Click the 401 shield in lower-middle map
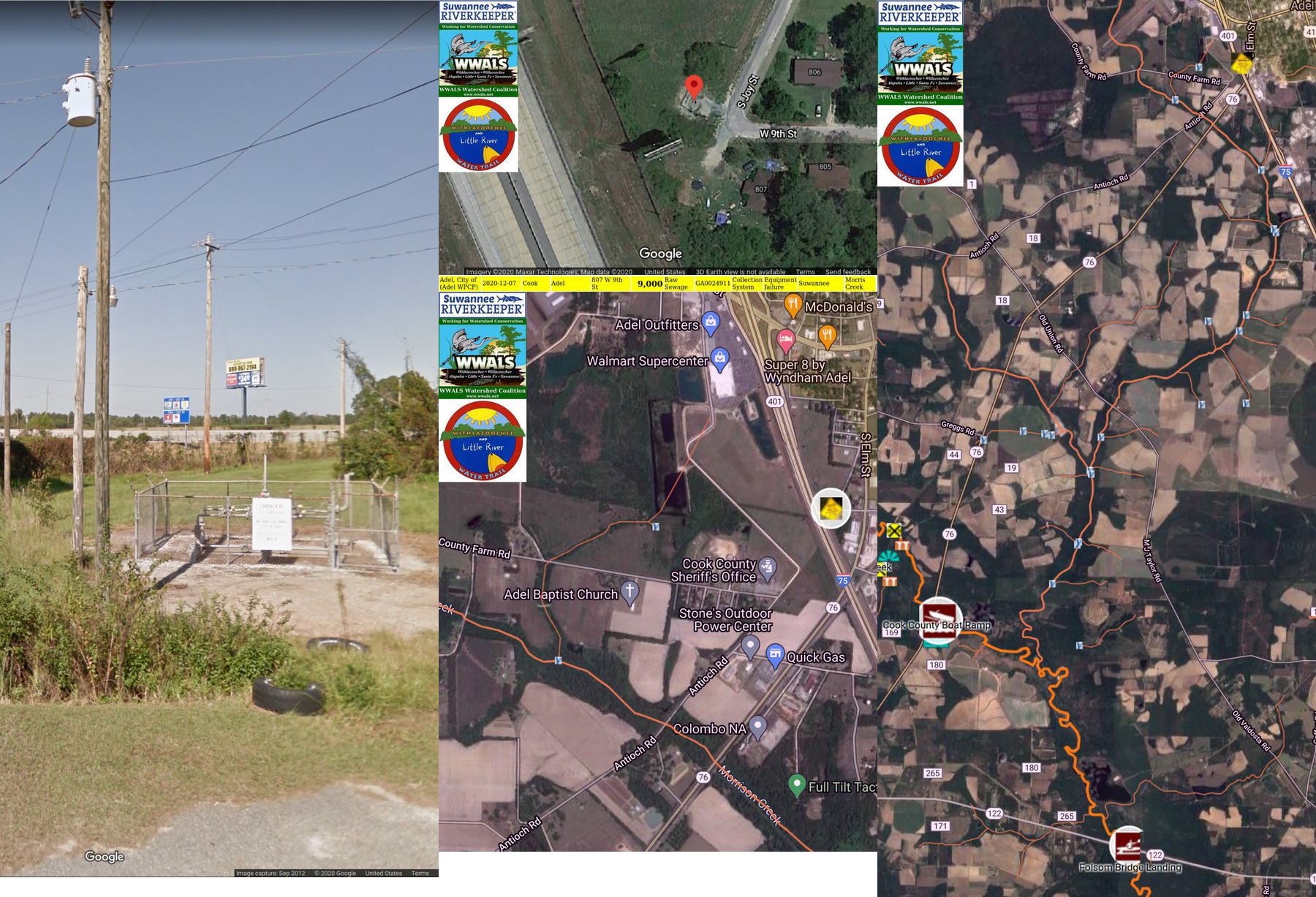This screenshot has width=1316, height=897. tap(775, 401)
